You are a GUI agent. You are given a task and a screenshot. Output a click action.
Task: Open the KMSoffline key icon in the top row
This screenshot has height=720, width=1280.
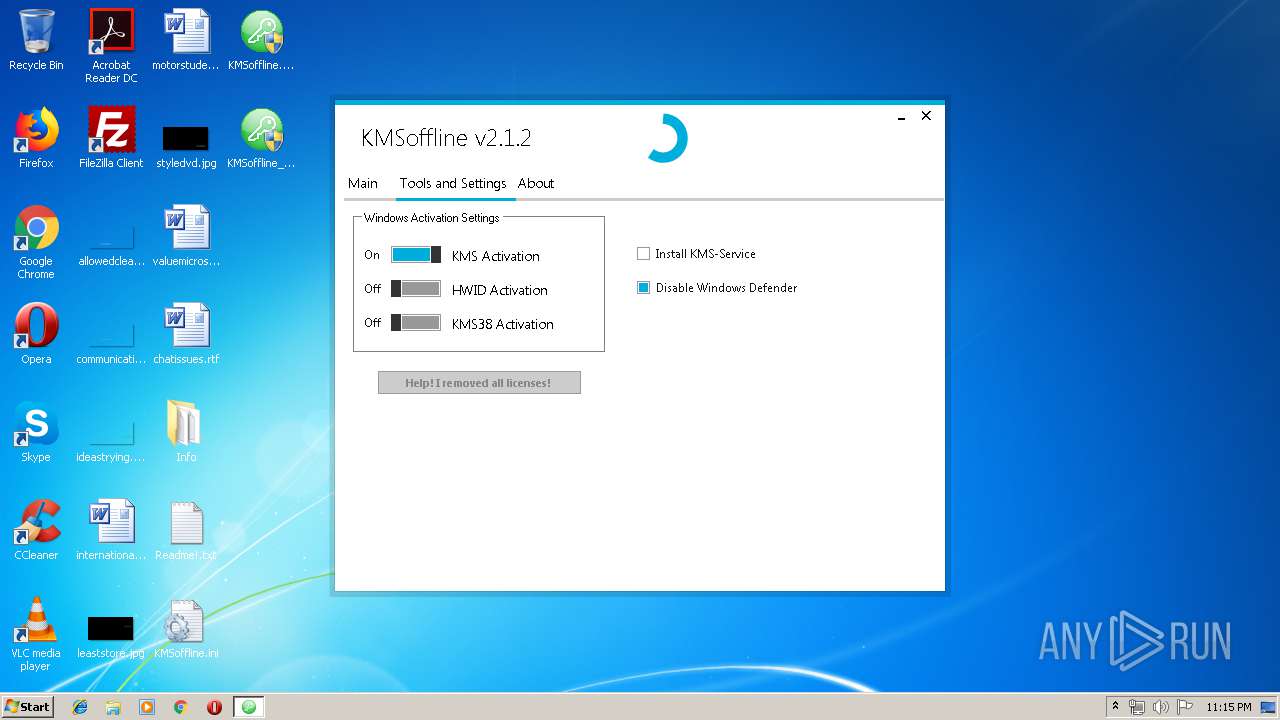click(261, 40)
